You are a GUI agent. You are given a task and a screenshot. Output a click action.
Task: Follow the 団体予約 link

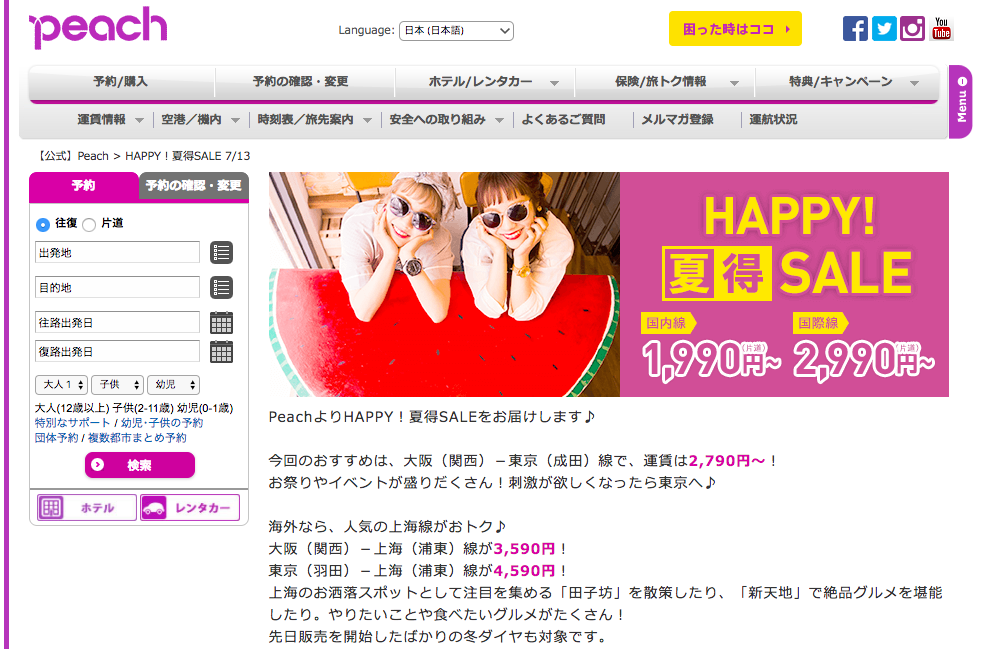tap(57, 438)
